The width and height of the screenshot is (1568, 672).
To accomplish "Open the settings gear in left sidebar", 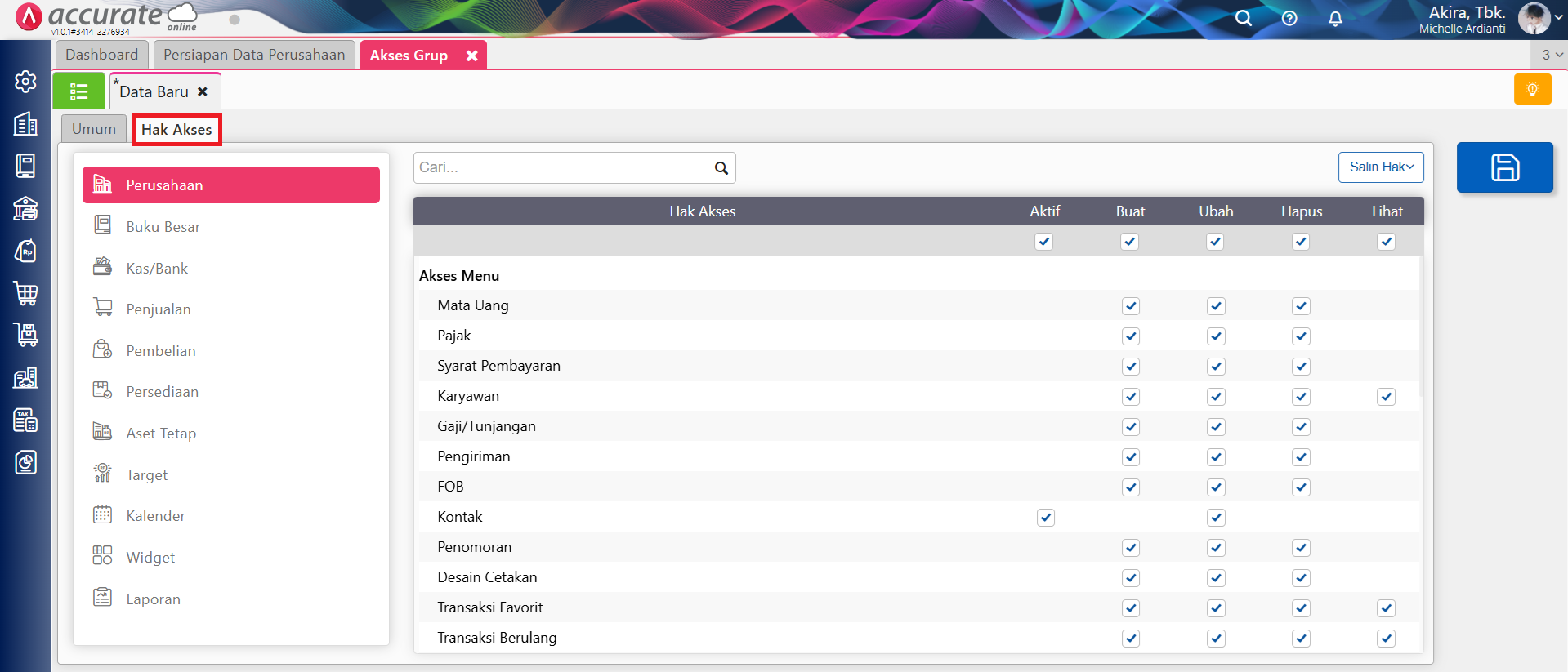I will pyautogui.click(x=25, y=82).
